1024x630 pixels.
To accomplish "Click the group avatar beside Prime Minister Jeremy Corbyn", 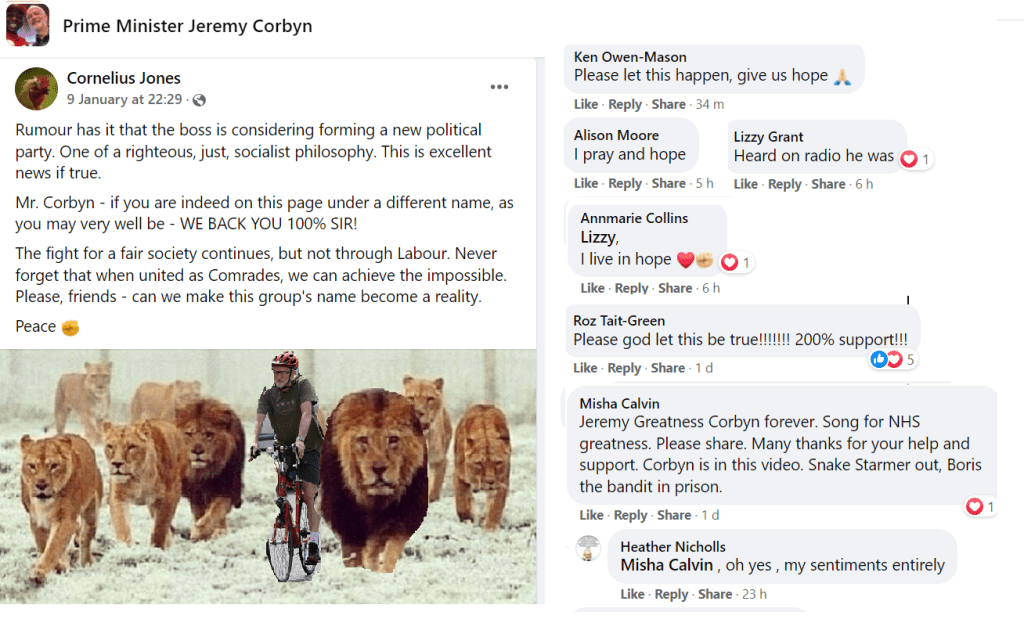I will pyautogui.click(x=27, y=25).
